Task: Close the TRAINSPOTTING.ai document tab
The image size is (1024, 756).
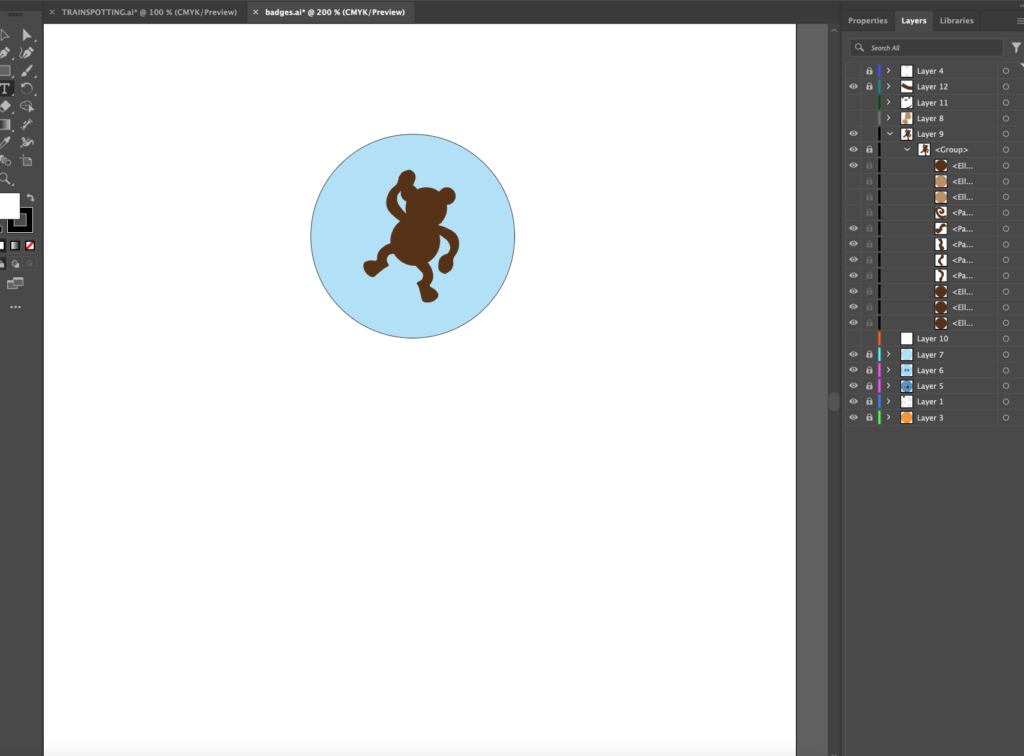Action: (x=52, y=12)
